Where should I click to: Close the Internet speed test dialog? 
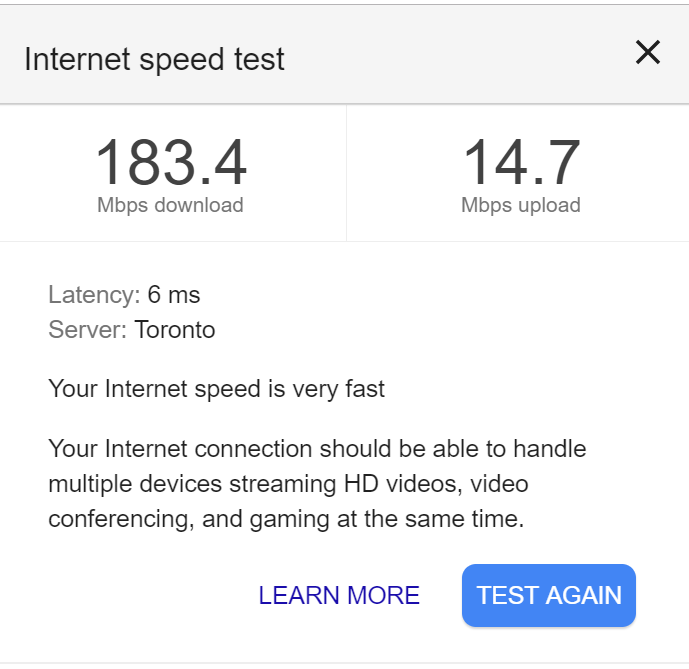pos(648,52)
